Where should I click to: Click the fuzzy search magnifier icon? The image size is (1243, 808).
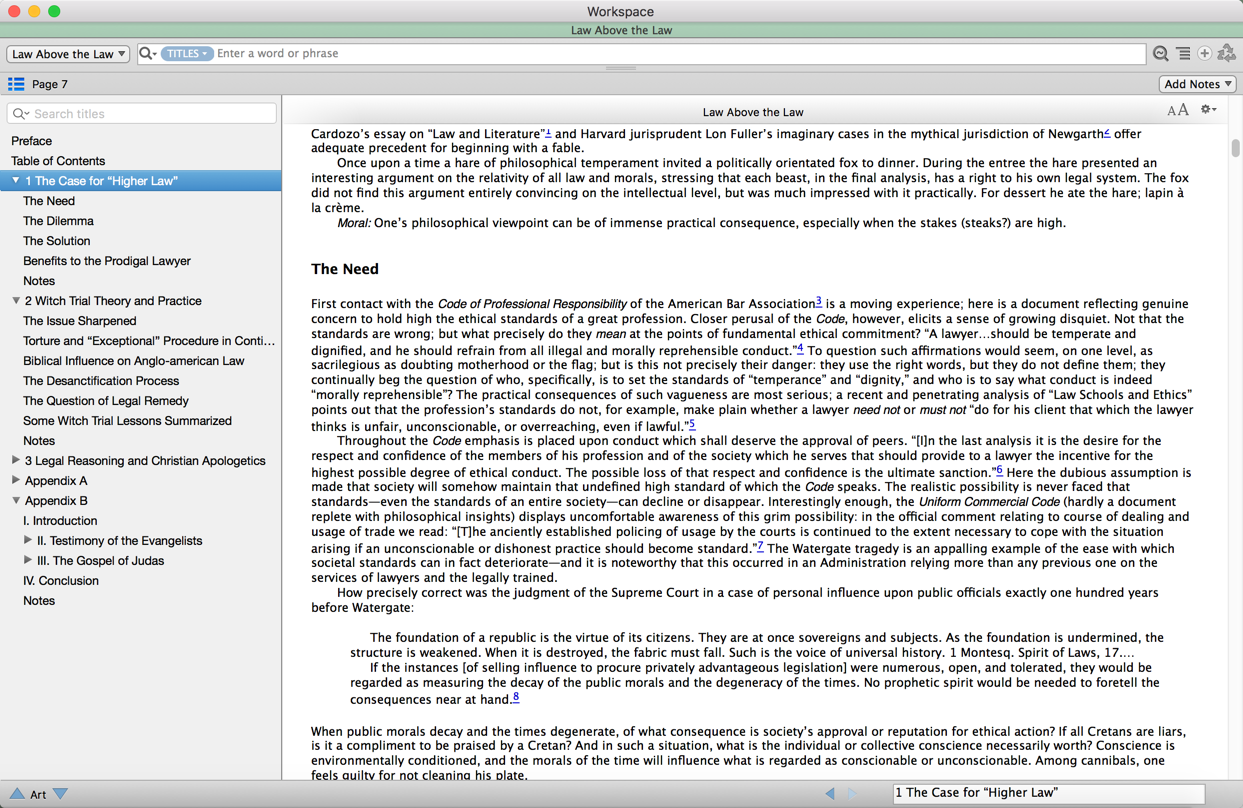(1160, 53)
